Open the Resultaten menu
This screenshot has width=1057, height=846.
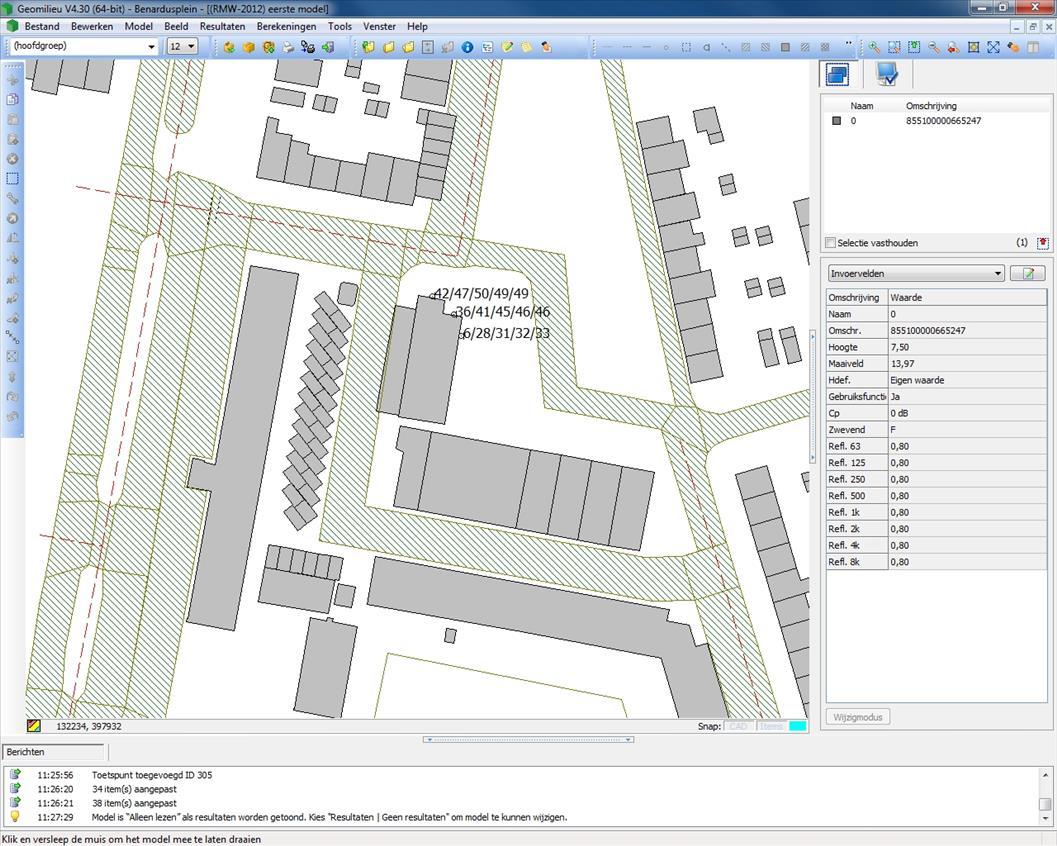222,26
